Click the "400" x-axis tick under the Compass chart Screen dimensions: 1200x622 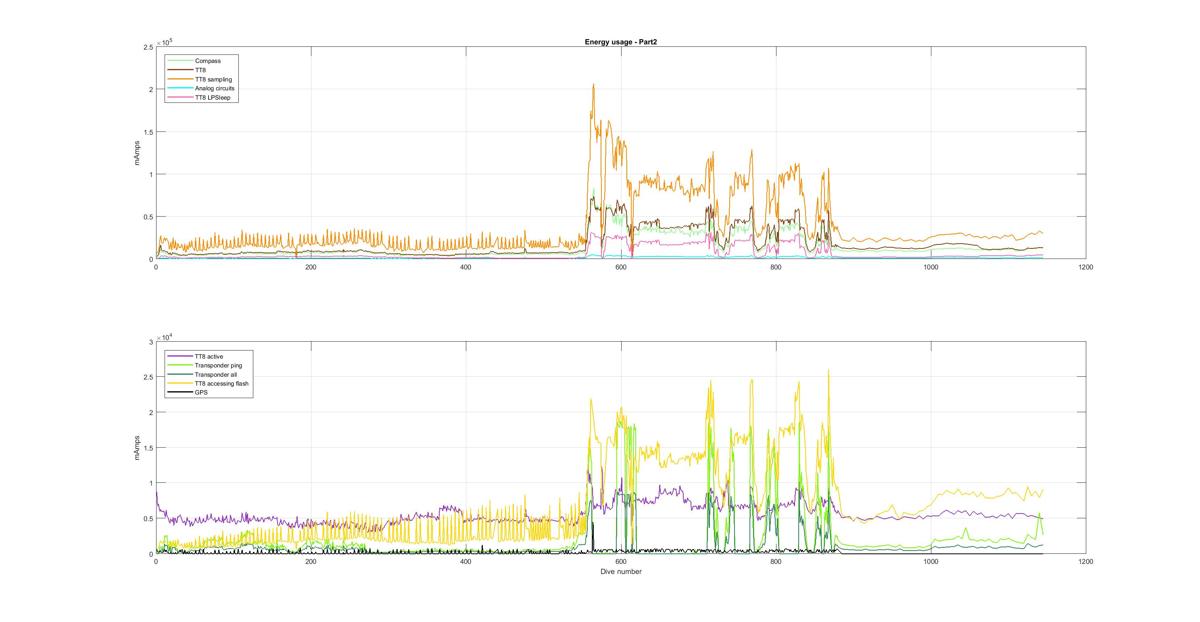click(x=466, y=267)
